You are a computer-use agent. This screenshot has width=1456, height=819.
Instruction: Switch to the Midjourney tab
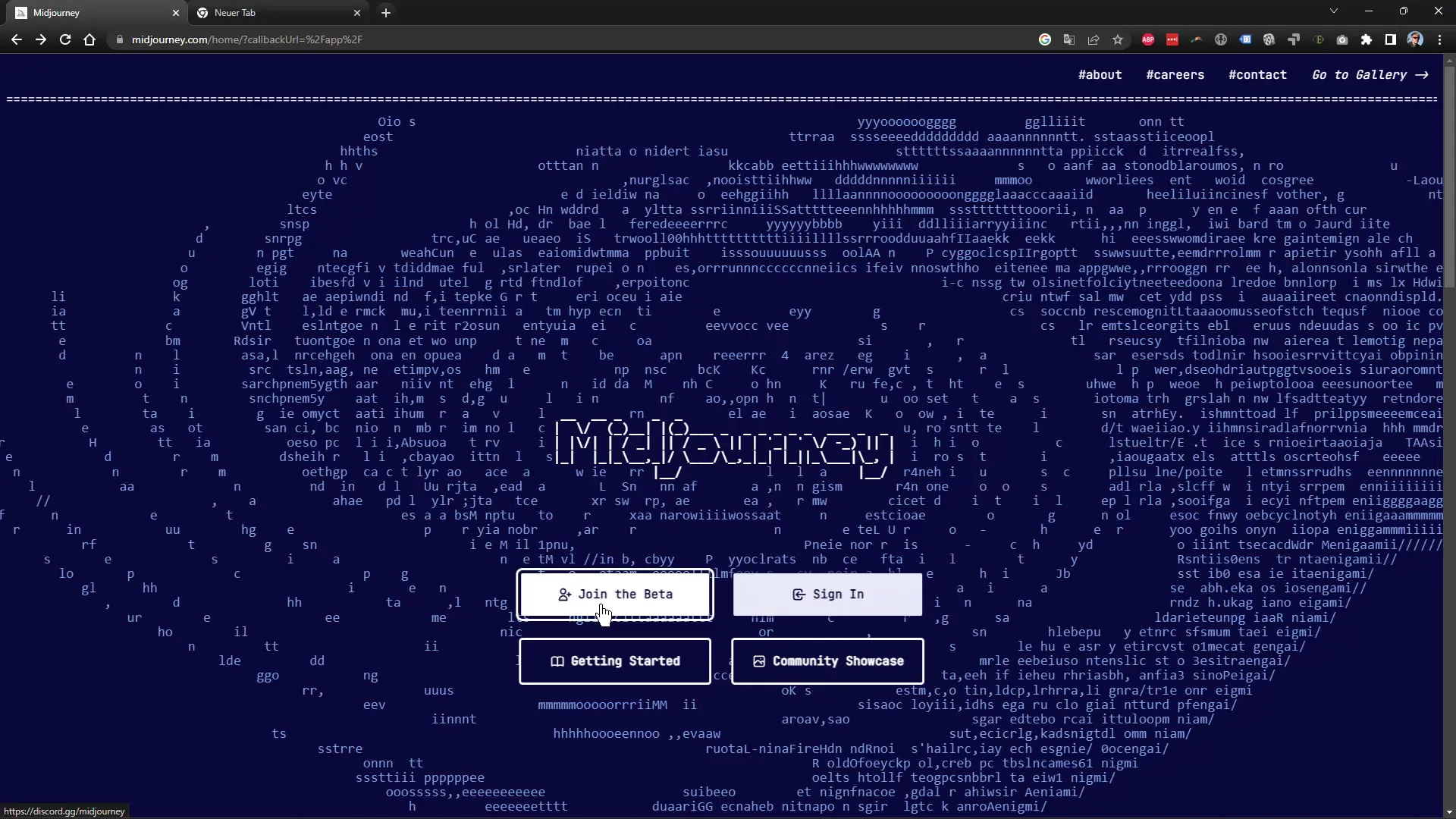tap(98, 13)
